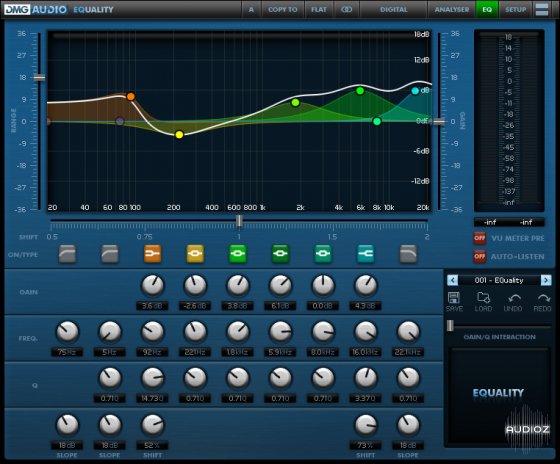Click the slope knob under the 75Hz band
Viewport: 560px width, 464px height.
[x=67, y=425]
